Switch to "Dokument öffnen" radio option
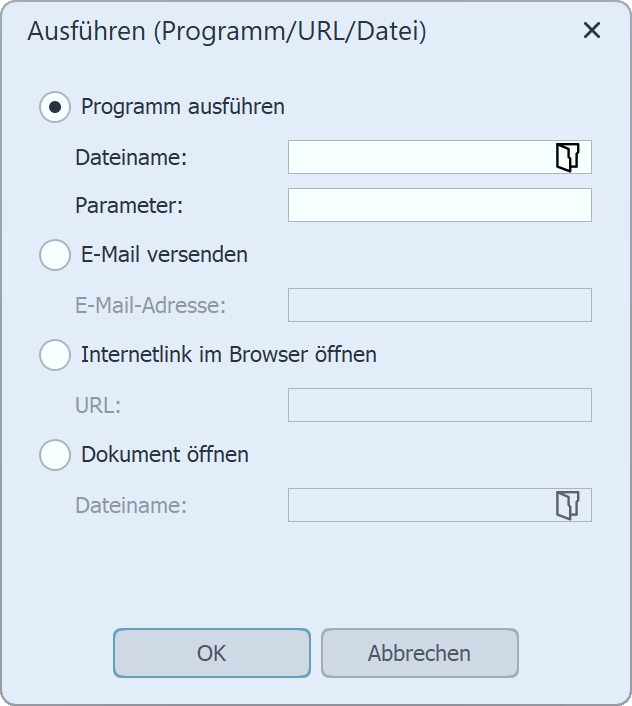 [55, 455]
